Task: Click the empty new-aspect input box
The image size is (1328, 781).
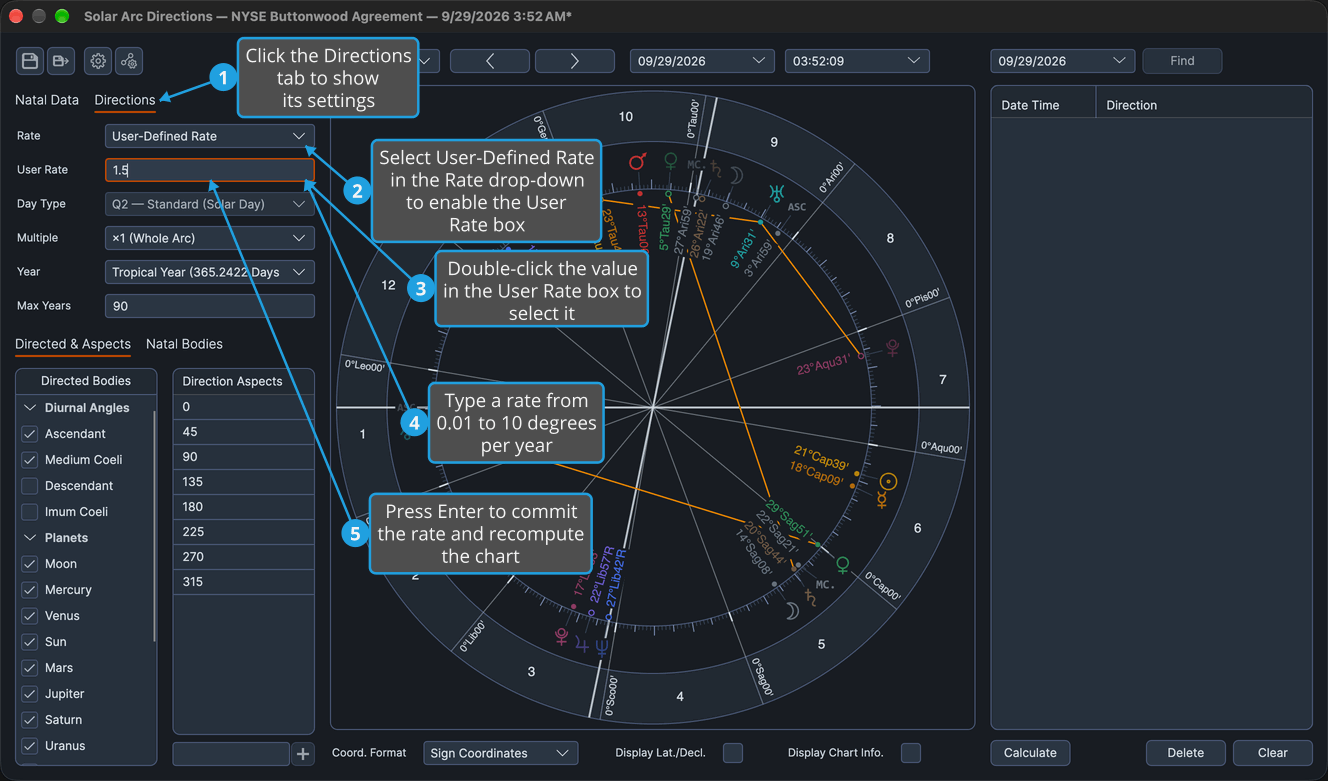Action: click(231, 753)
